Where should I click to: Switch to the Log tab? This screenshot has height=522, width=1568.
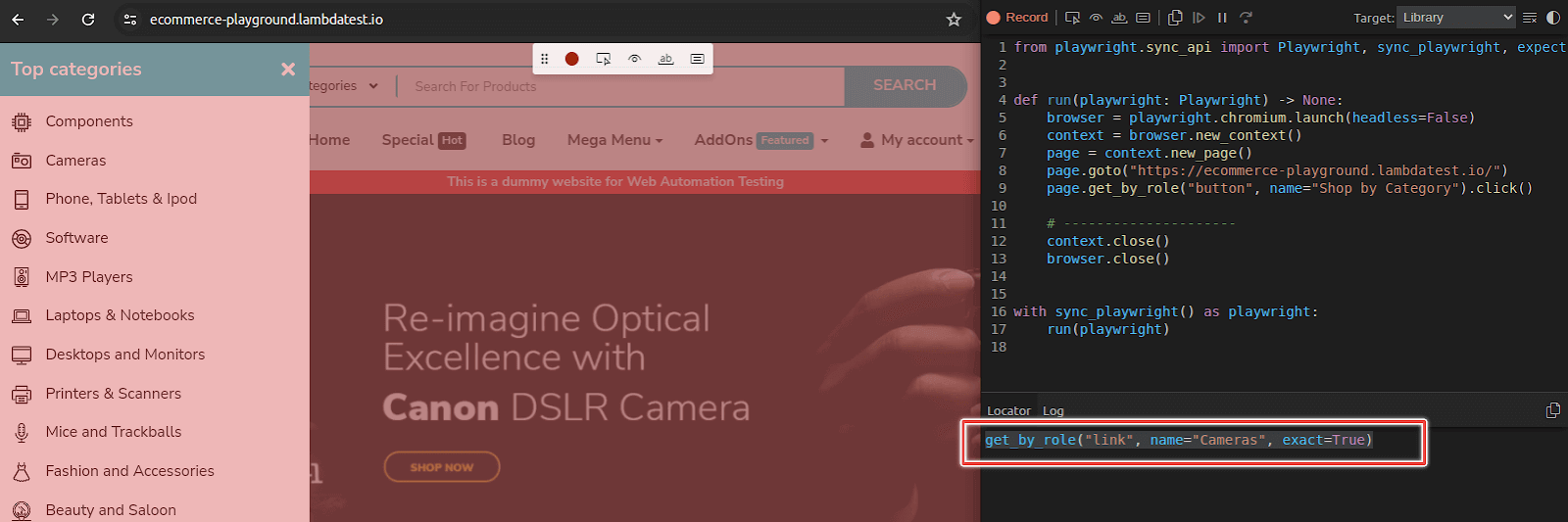click(x=1053, y=411)
